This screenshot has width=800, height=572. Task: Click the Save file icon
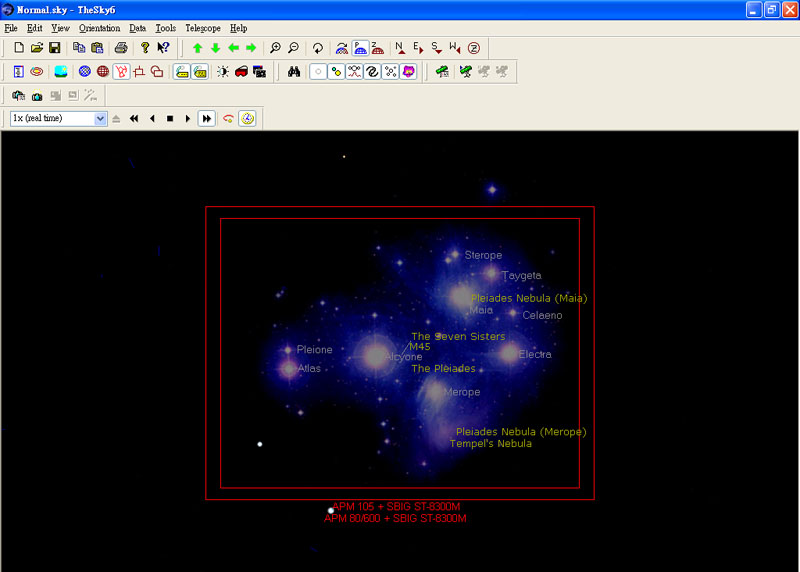coord(54,48)
